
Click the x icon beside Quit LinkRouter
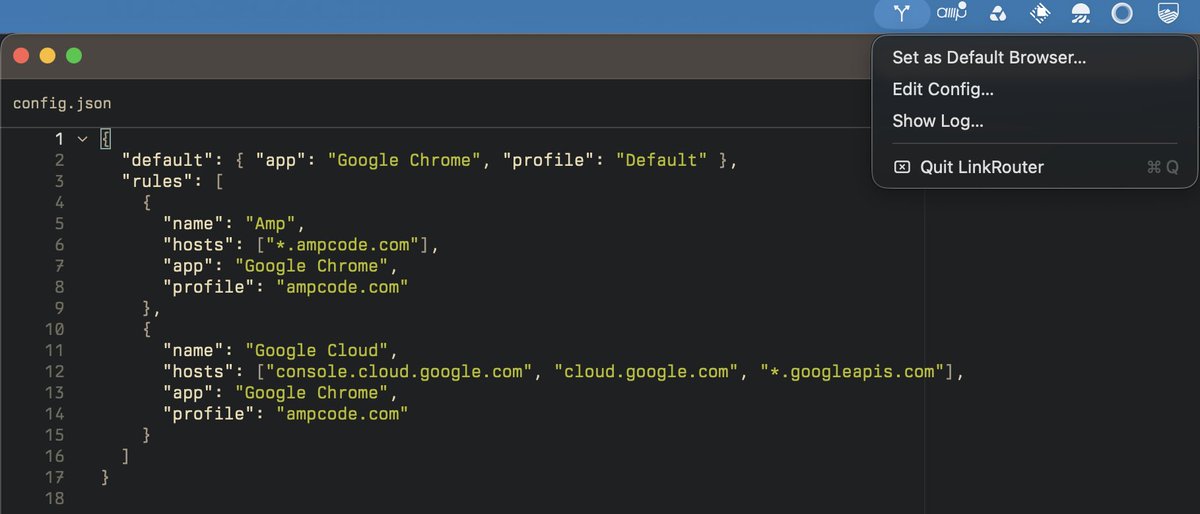point(901,167)
